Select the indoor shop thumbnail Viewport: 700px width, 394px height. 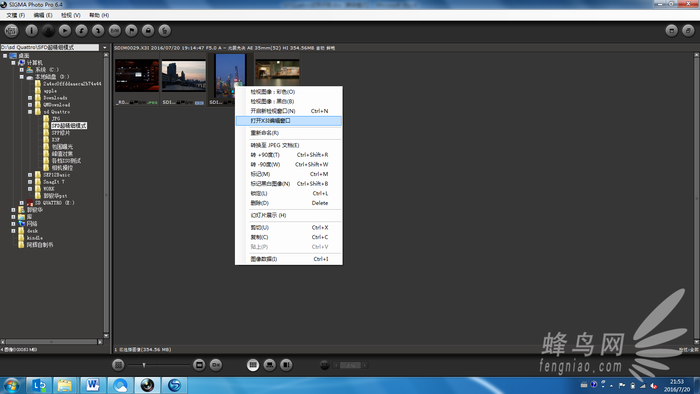point(277,73)
